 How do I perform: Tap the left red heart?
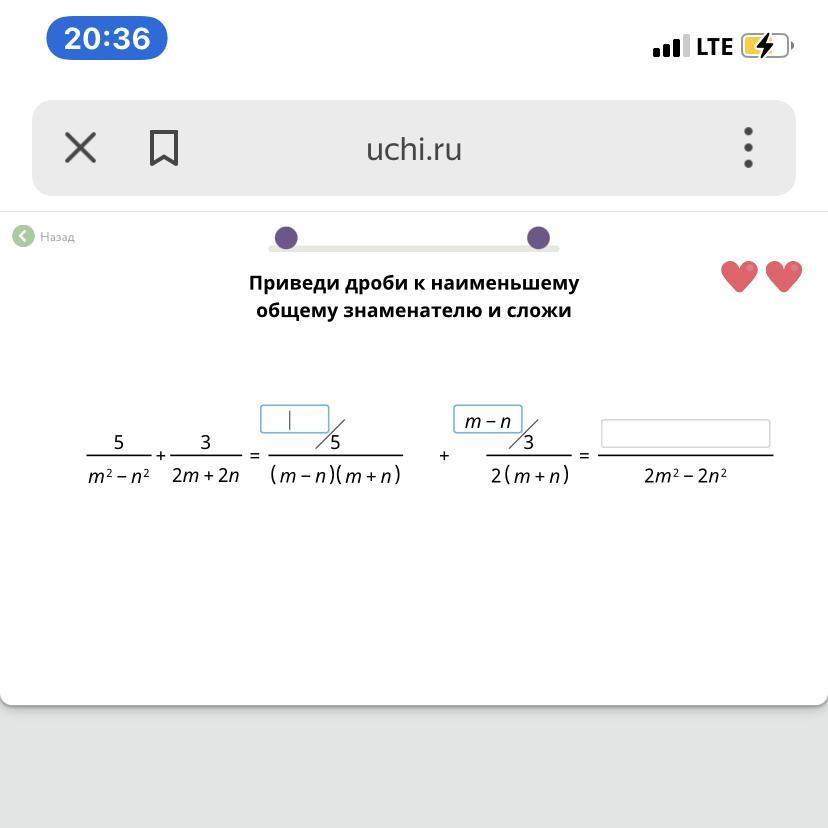click(x=739, y=276)
